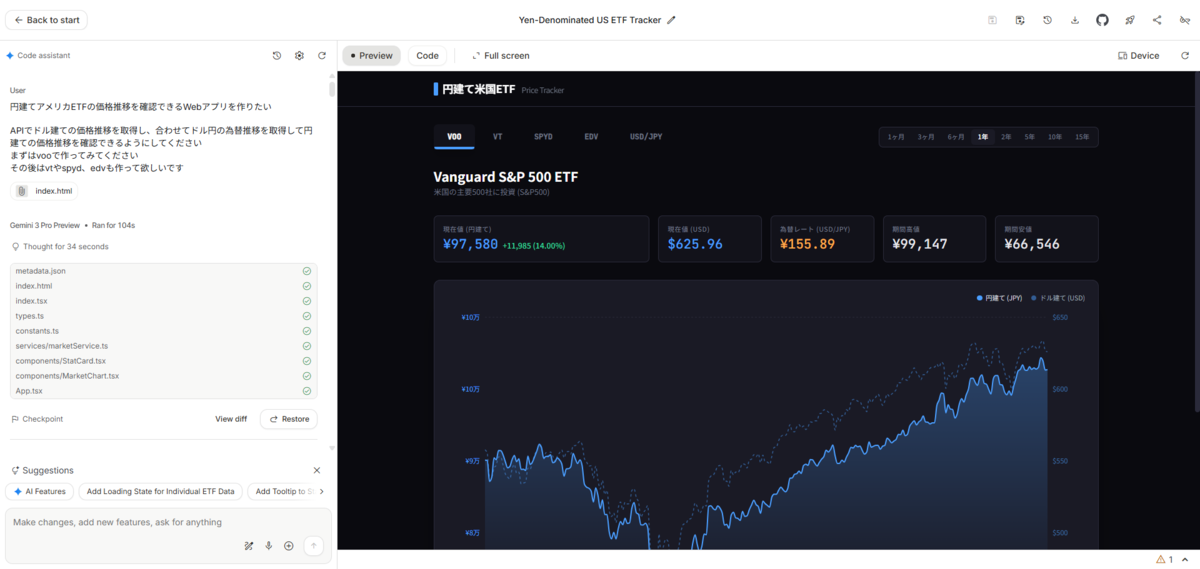Switch to the Code tab
This screenshot has height=569, width=1200.
(427, 56)
